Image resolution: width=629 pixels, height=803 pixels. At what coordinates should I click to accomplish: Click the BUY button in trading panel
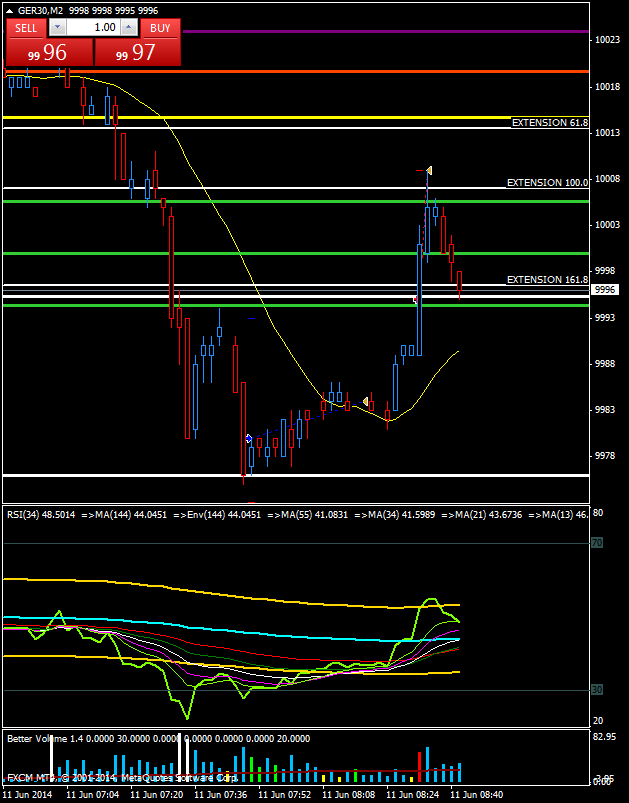click(x=160, y=28)
